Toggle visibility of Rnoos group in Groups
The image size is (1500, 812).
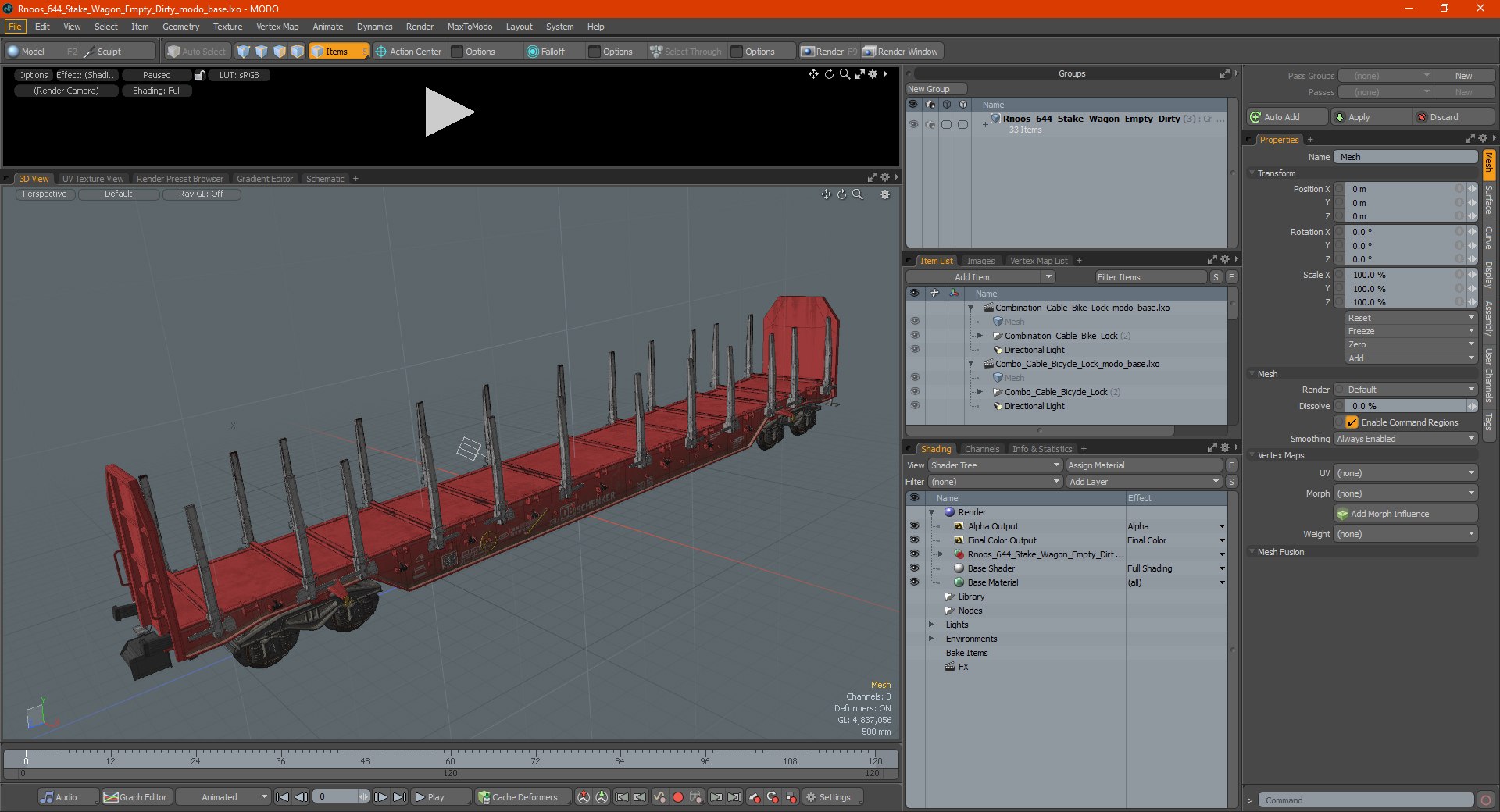coord(912,124)
